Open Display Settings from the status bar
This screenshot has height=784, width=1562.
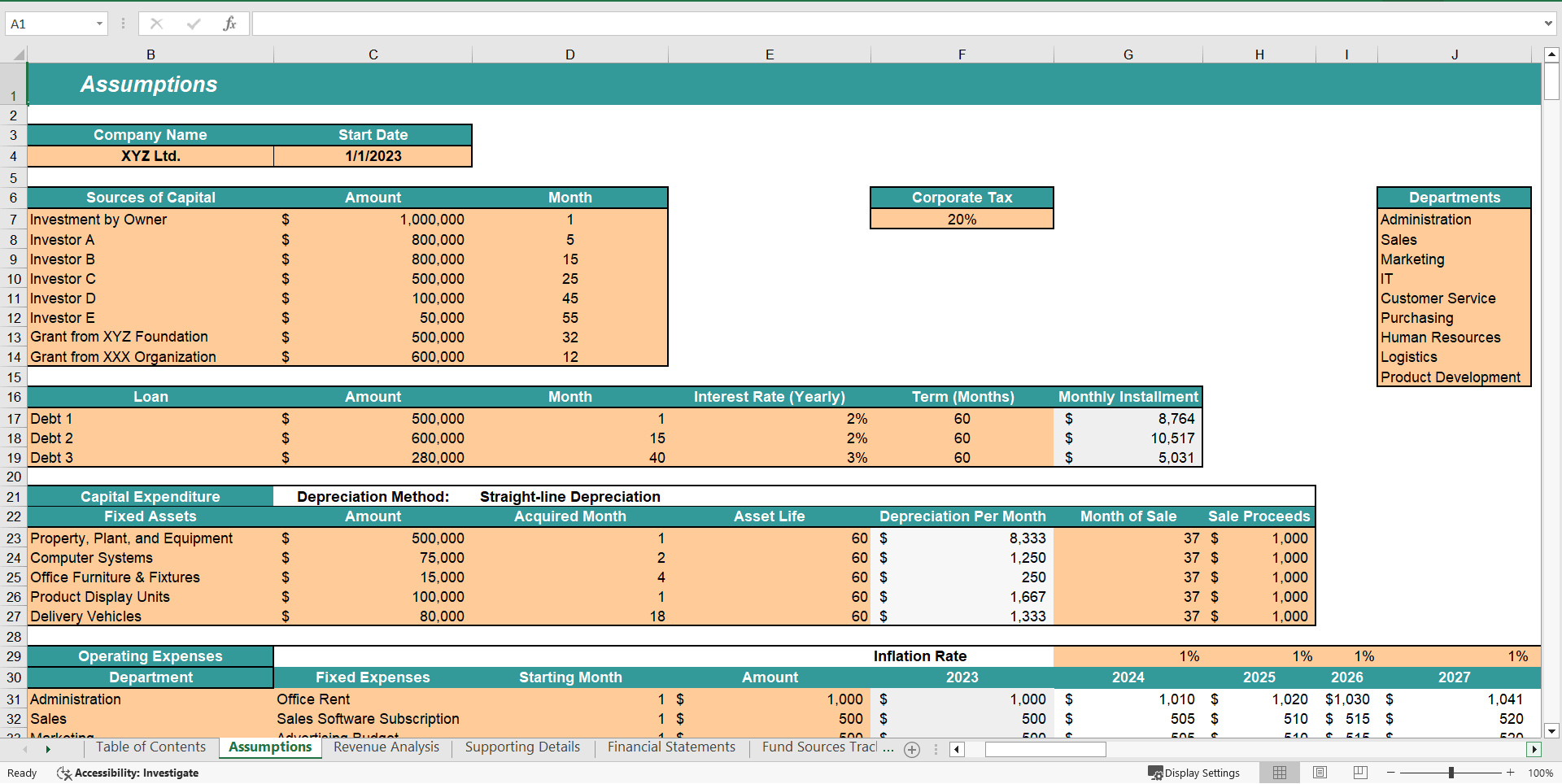click(x=1194, y=773)
